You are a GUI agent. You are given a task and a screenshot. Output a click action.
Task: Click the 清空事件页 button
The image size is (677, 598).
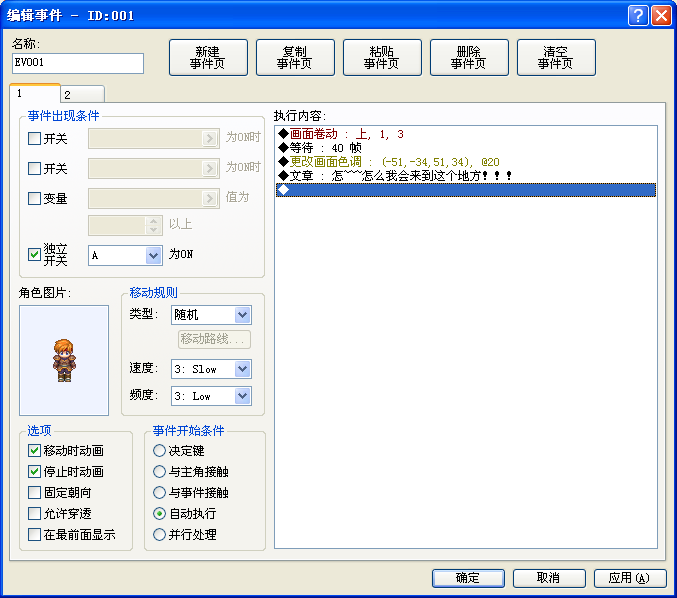click(556, 57)
